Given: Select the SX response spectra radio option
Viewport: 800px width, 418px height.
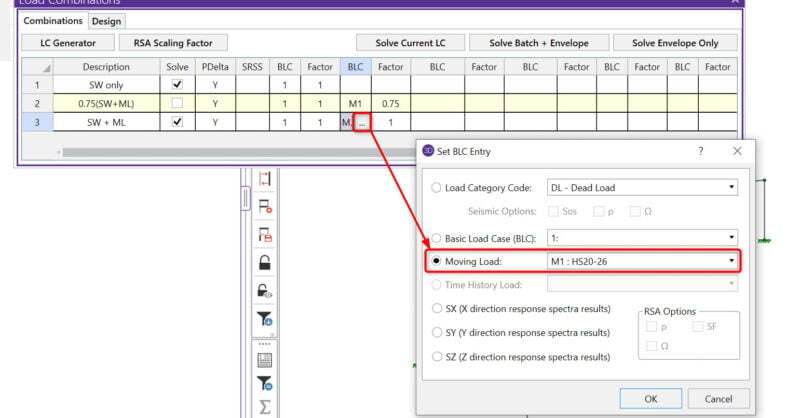Looking at the screenshot, I should tap(436, 309).
